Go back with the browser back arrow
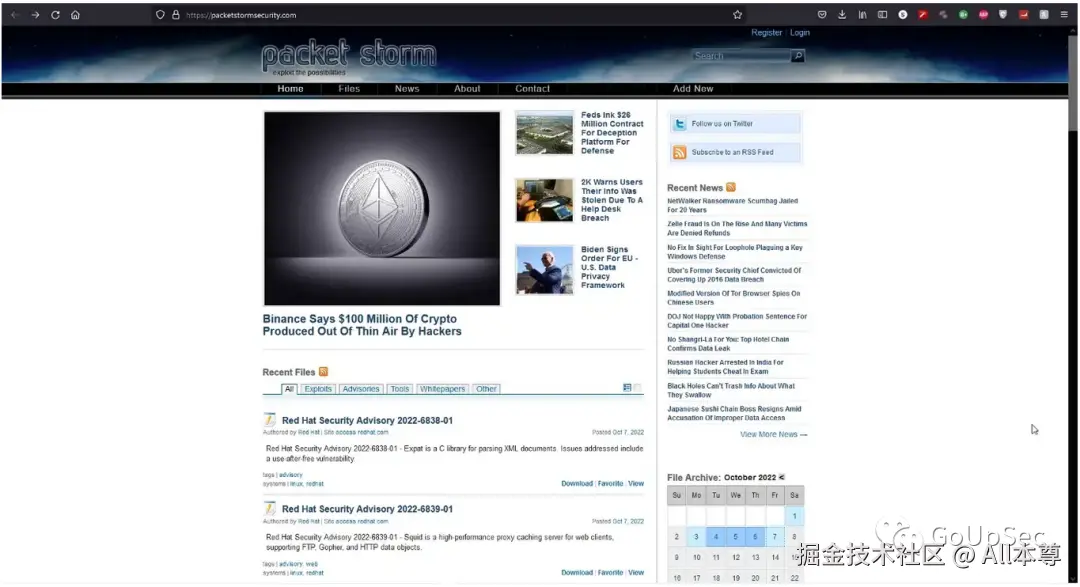This screenshot has height=587, width=1080. [x=14, y=14]
